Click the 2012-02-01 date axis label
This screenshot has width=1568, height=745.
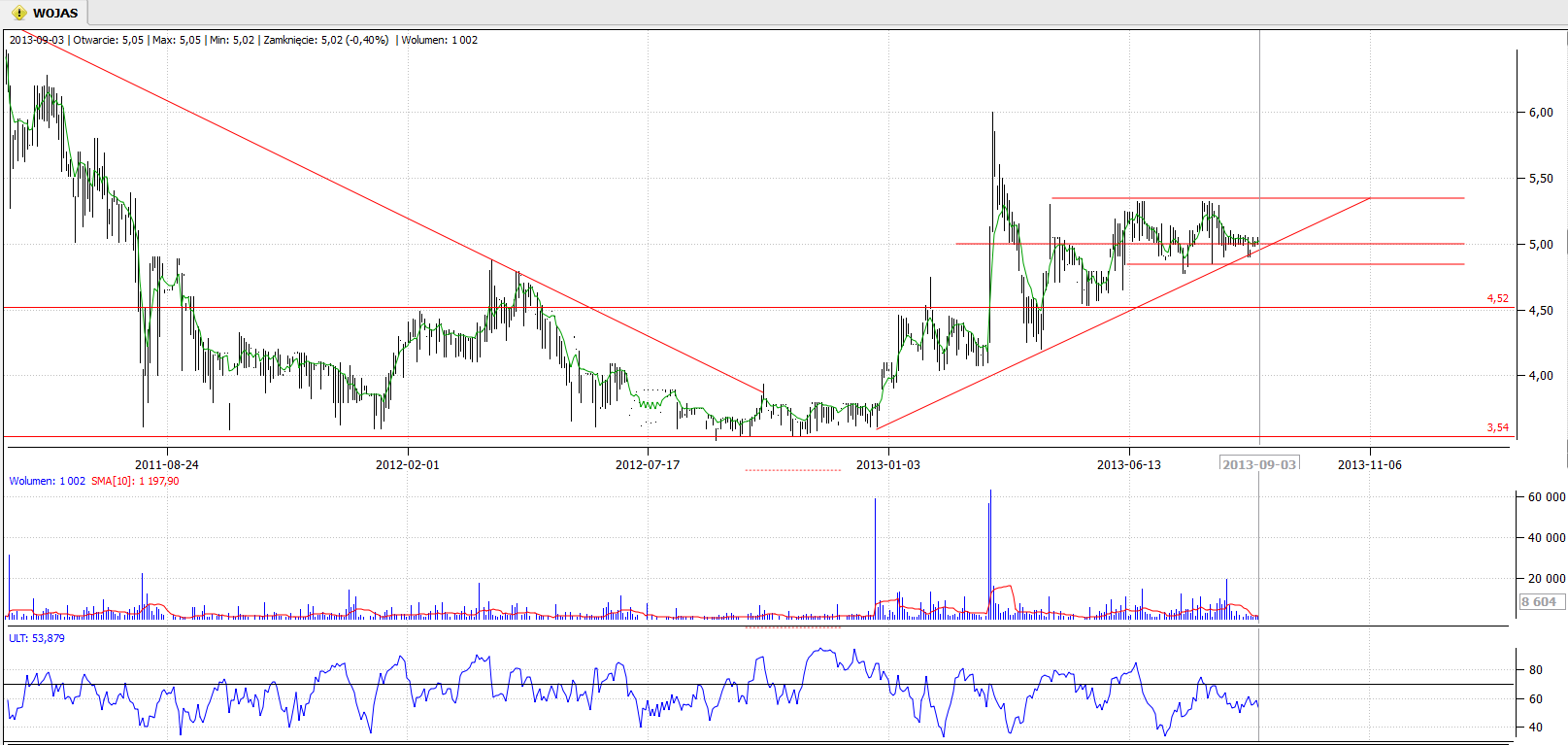[408, 464]
